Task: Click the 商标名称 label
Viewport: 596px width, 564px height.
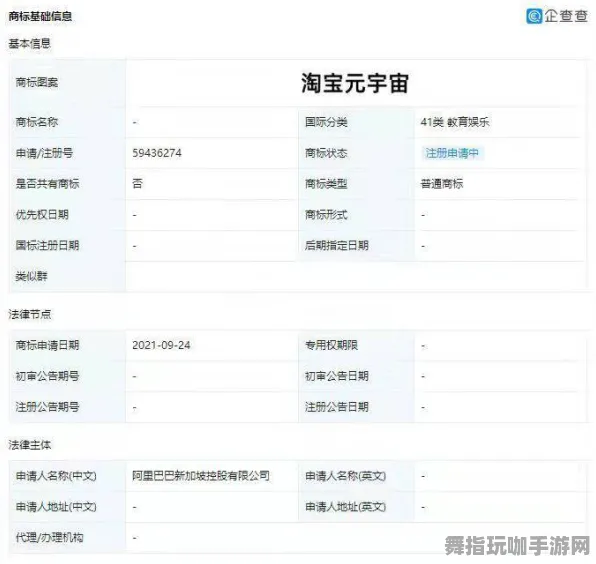Action: click(x=37, y=122)
